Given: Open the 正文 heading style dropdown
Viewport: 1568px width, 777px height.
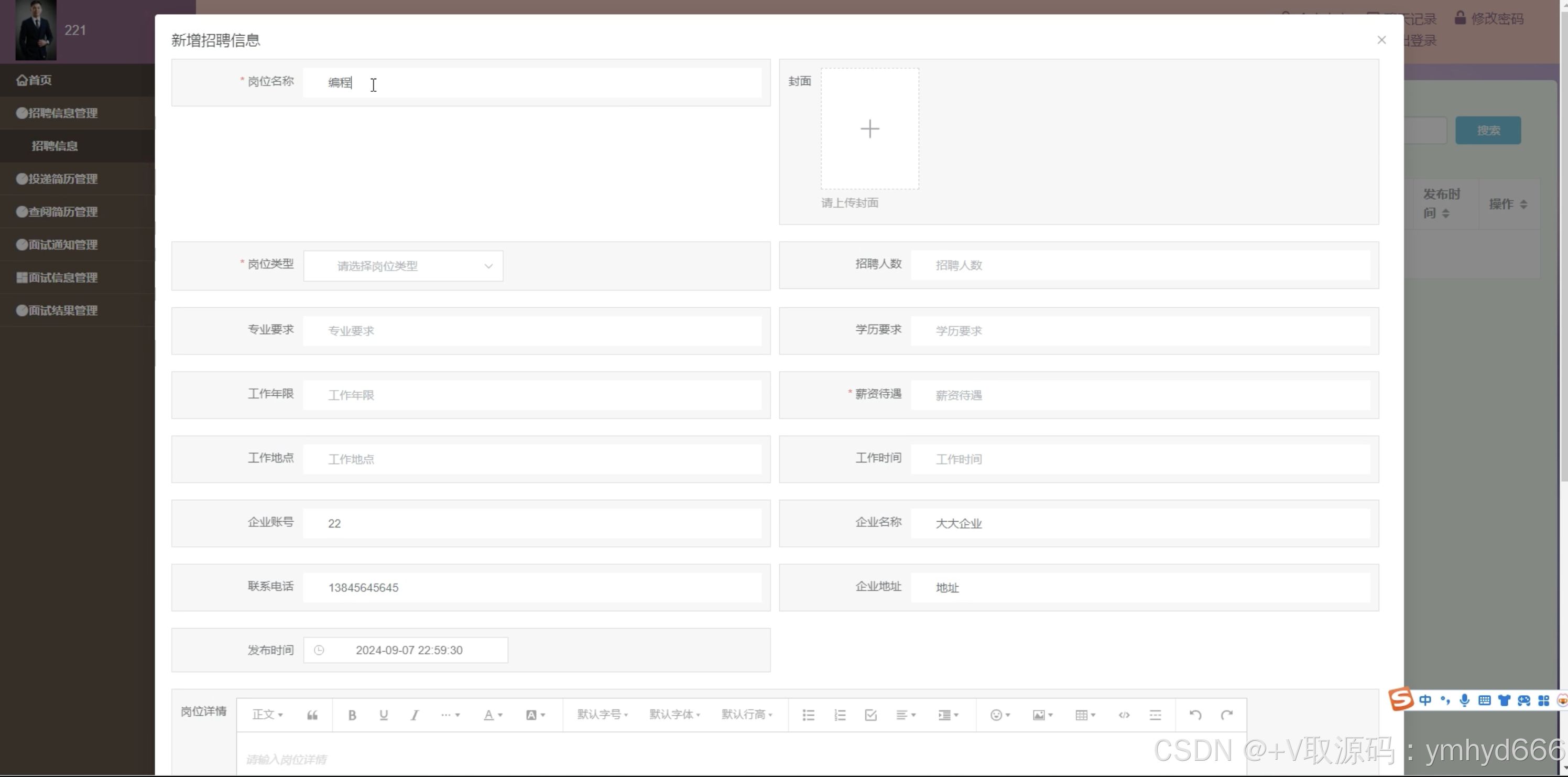Looking at the screenshot, I should coord(267,715).
